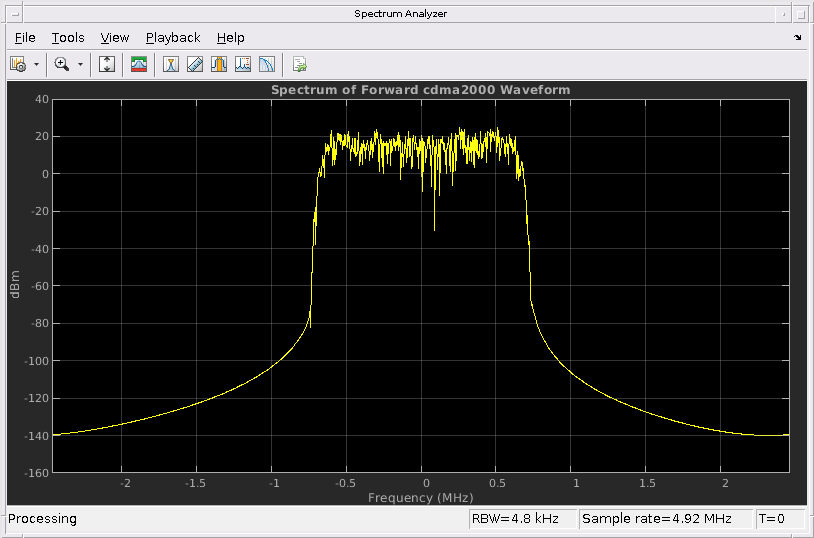Click the -1.5 x-axis tick label
Image resolution: width=814 pixels, height=538 pixels.
[195, 483]
